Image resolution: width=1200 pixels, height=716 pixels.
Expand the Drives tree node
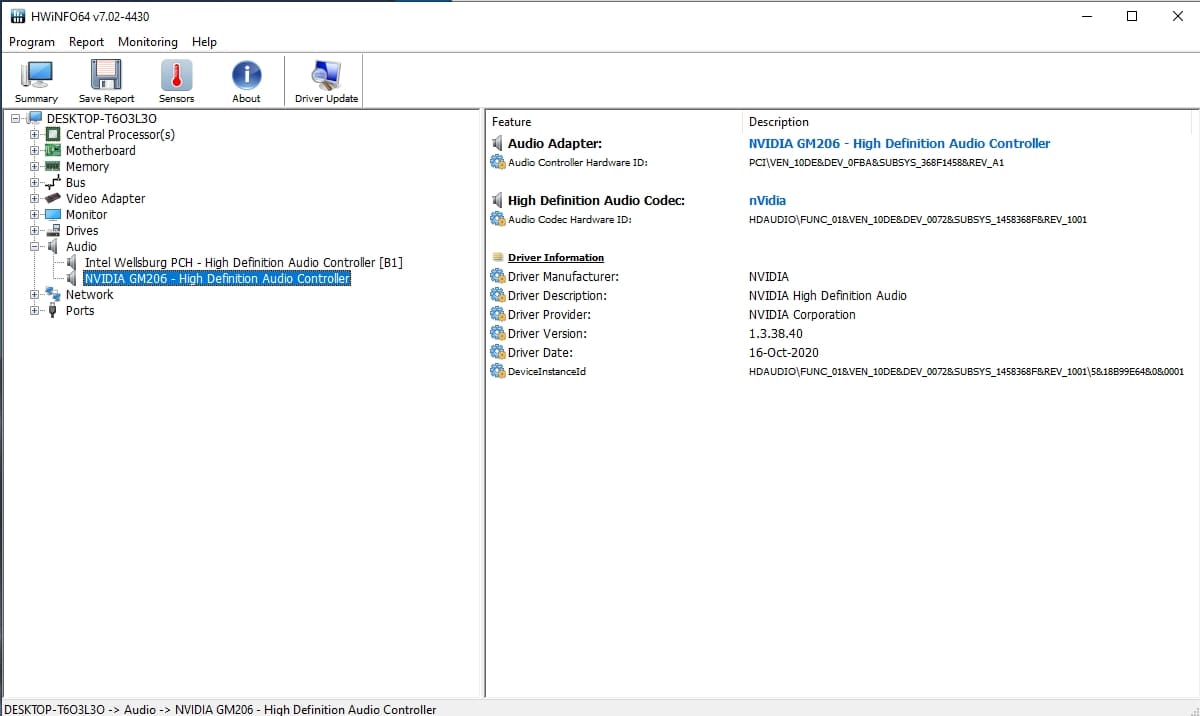(x=35, y=230)
